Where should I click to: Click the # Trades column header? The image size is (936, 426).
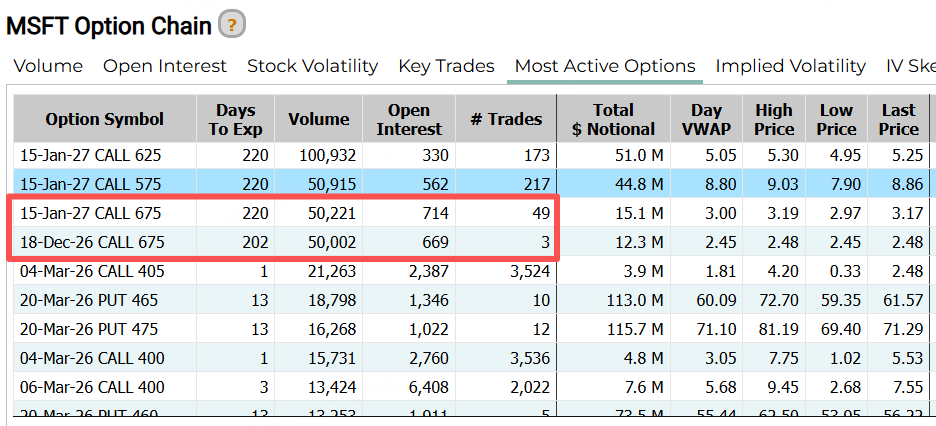pos(506,120)
